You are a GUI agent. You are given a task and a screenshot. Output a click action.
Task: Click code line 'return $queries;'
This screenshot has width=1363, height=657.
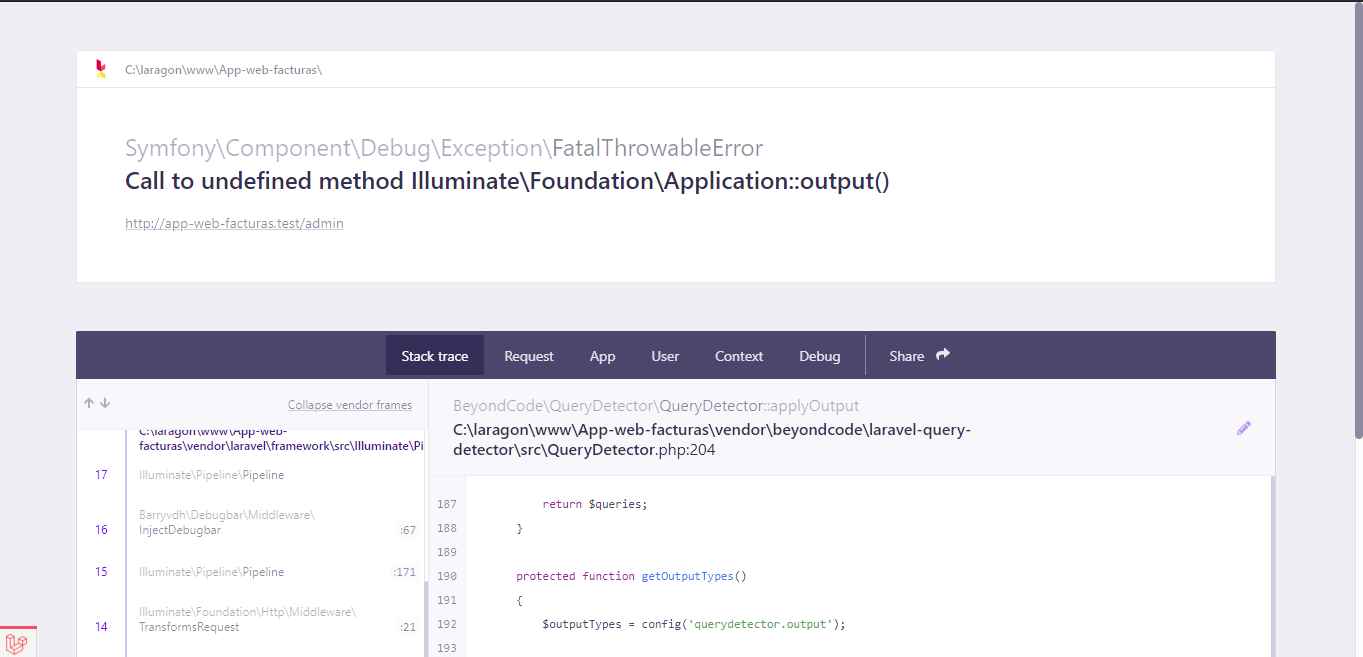(x=595, y=504)
